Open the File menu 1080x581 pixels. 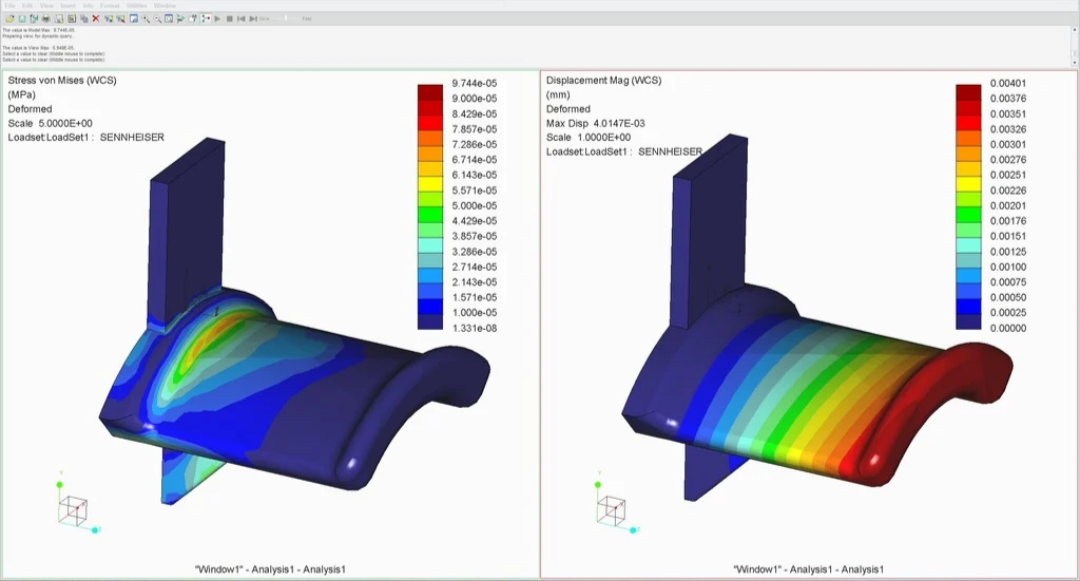pos(10,6)
